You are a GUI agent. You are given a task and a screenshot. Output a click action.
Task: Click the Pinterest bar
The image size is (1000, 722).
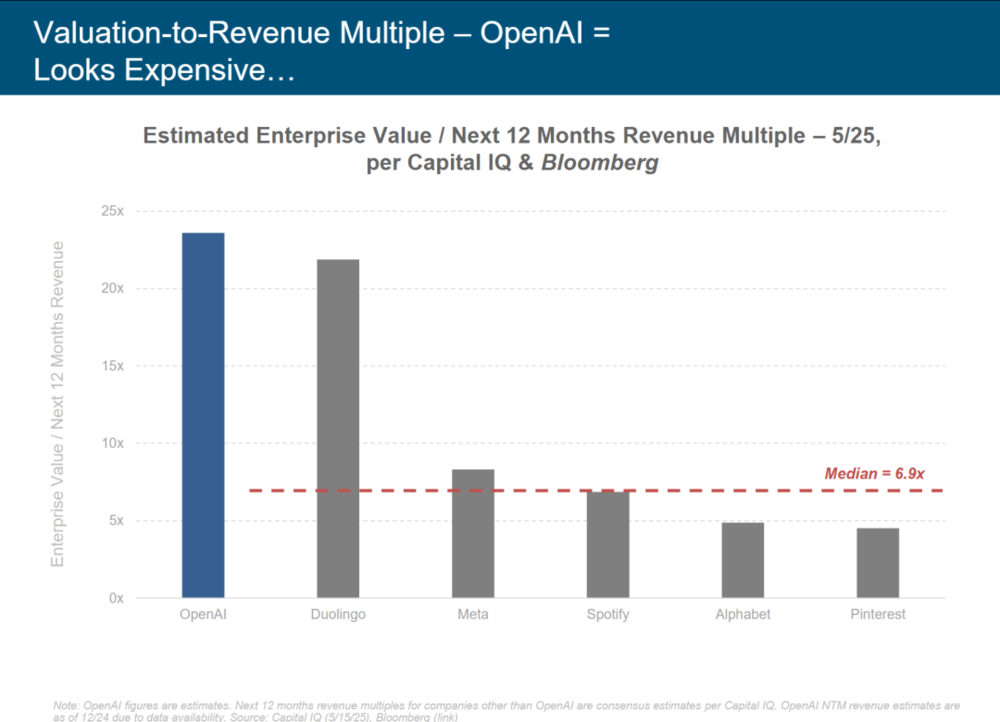tap(878, 563)
